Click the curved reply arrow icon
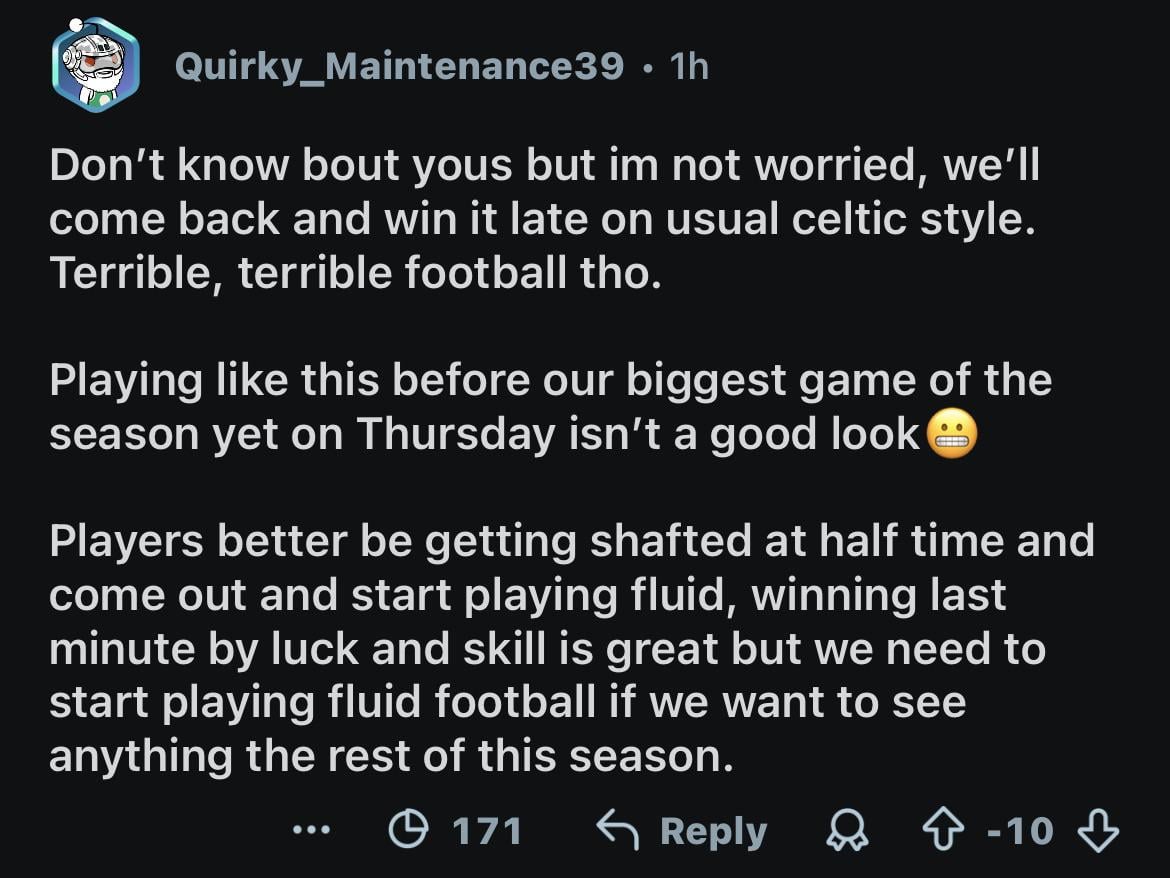Screen dimensions: 1170x878 coord(617,830)
